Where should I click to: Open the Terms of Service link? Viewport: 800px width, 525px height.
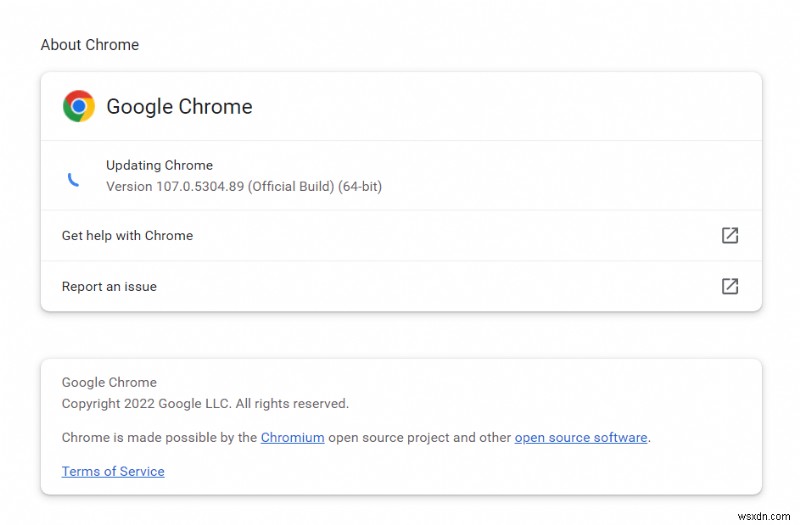tap(113, 471)
